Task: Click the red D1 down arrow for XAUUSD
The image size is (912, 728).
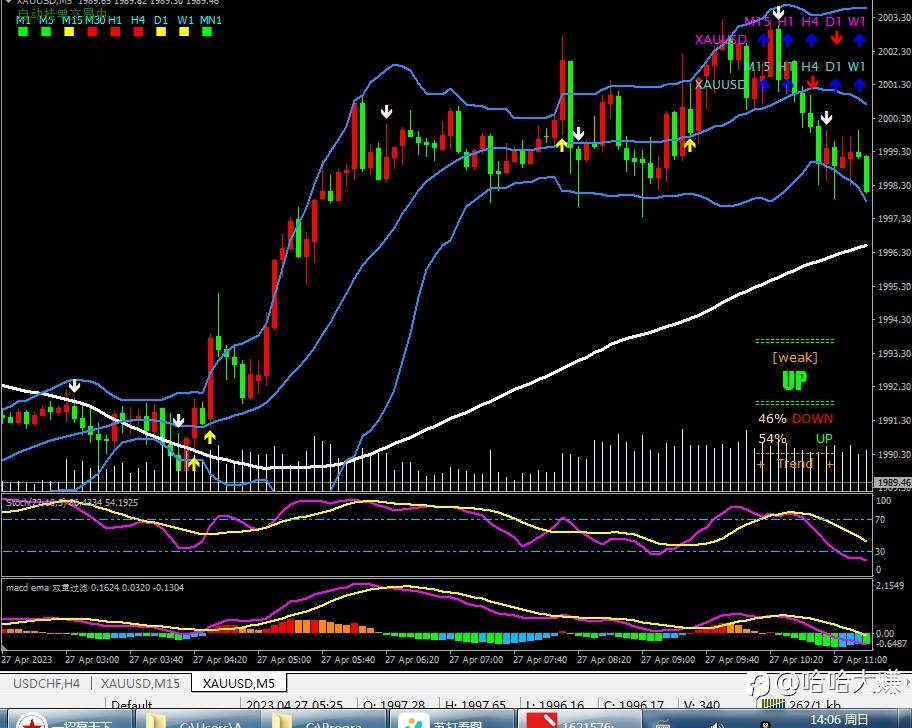Action: click(836, 39)
